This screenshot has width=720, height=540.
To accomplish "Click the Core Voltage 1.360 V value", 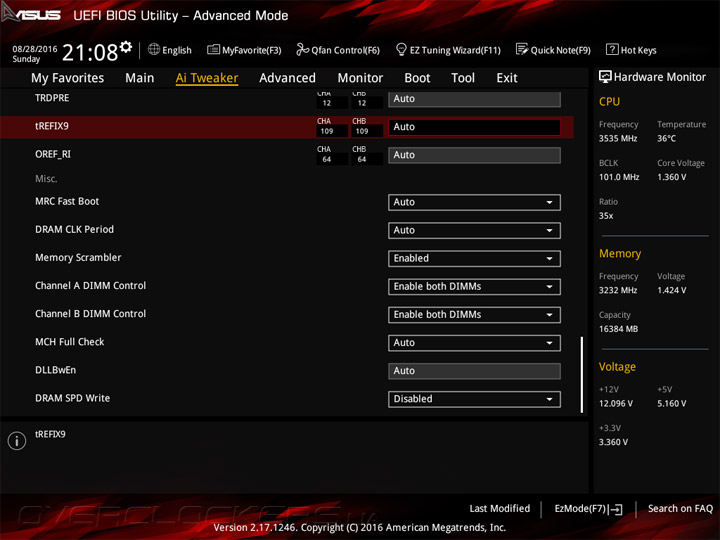I will coord(672,177).
